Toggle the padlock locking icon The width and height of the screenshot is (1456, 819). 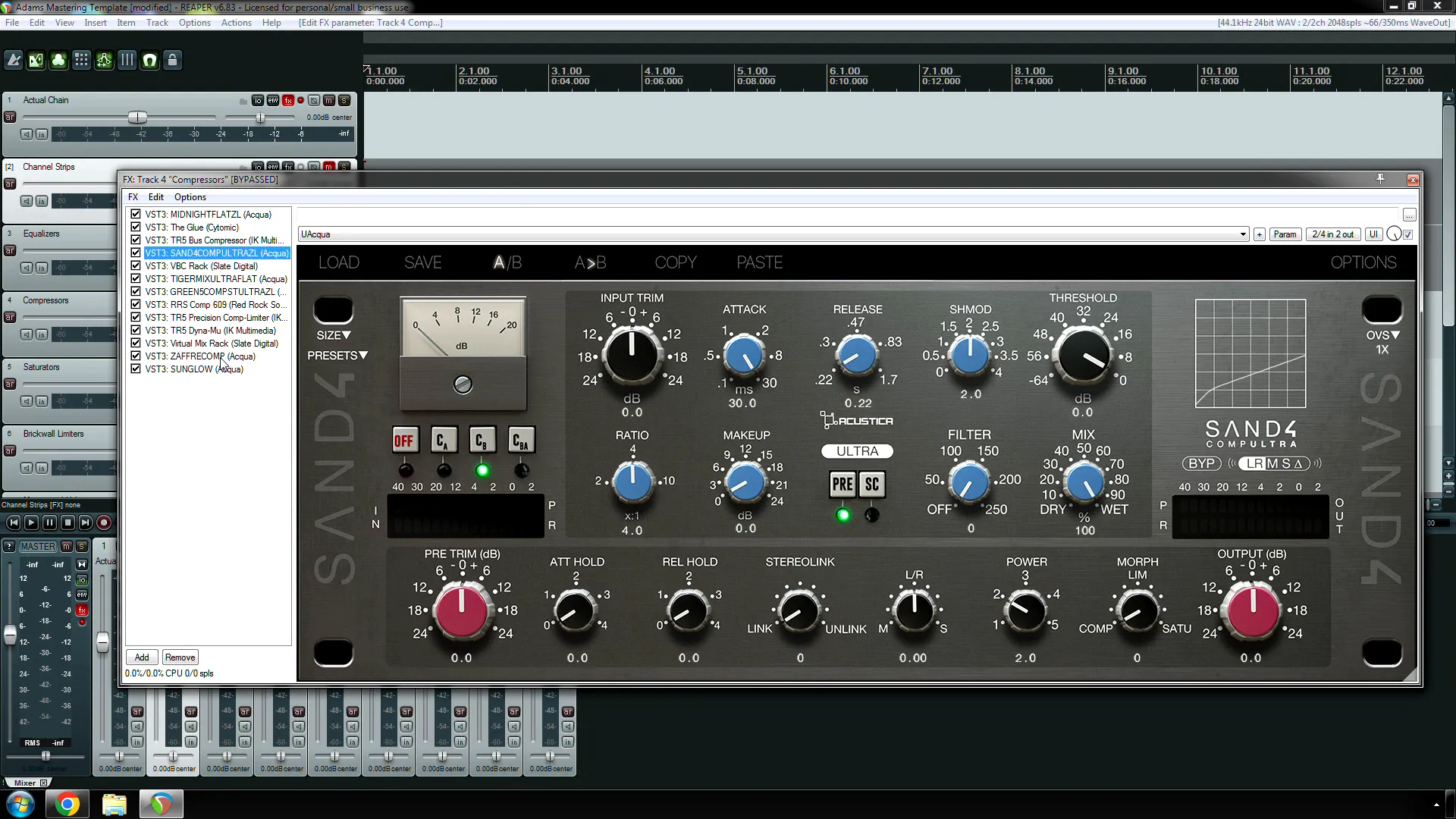(173, 60)
